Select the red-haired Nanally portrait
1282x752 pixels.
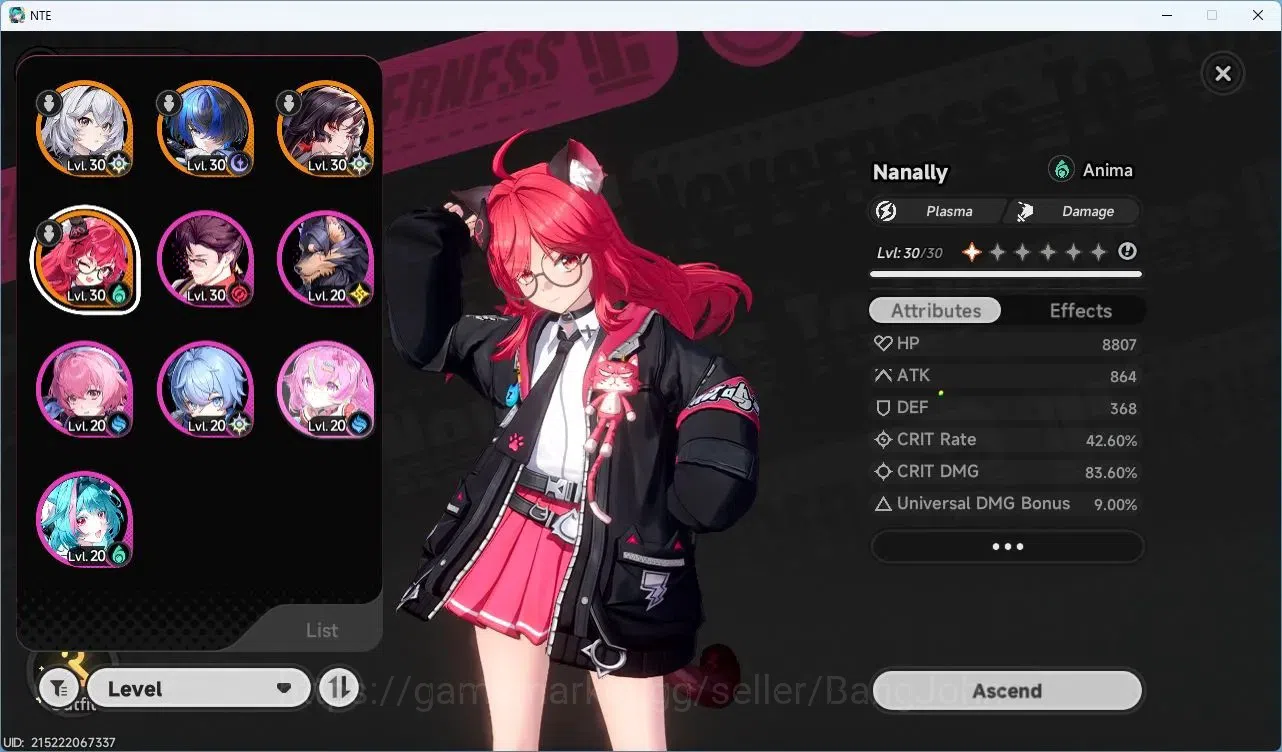tap(85, 259)
